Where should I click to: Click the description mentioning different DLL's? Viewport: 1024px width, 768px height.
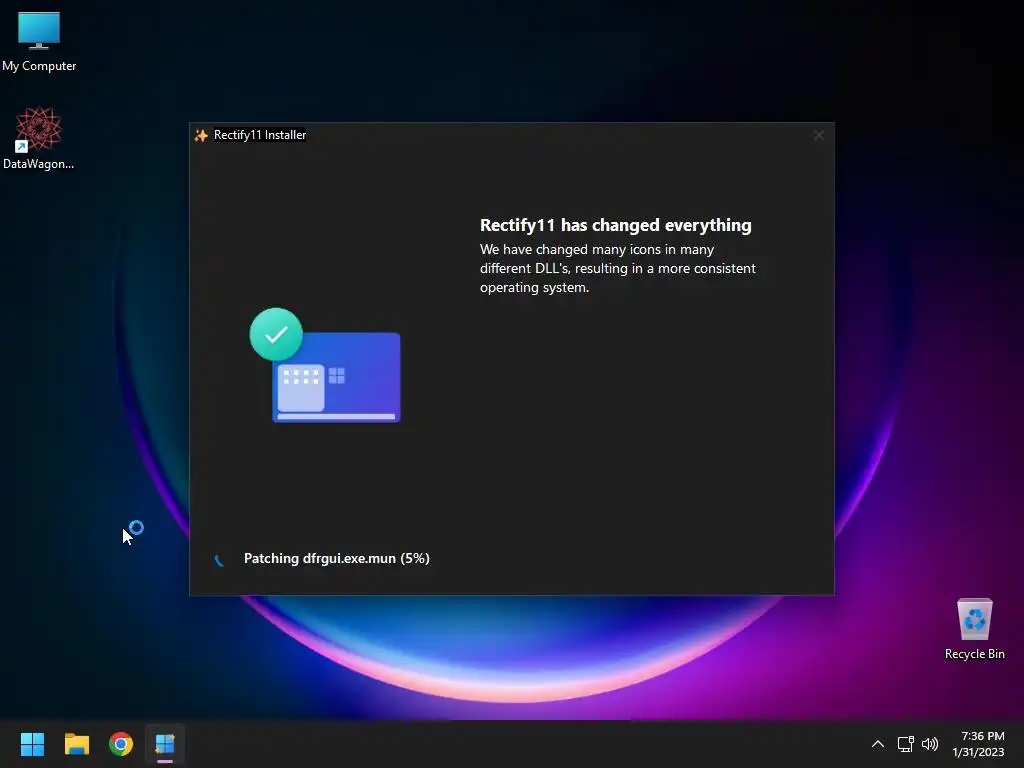pos(618,268)
